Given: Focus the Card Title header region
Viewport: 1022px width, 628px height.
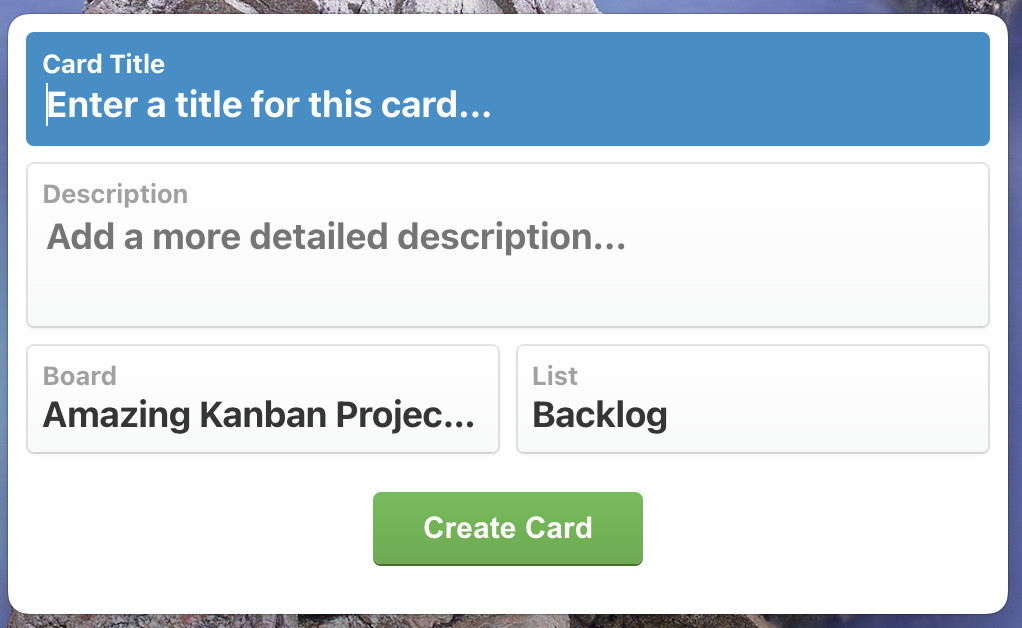Looking at the screenshot, I should [104, 64].
